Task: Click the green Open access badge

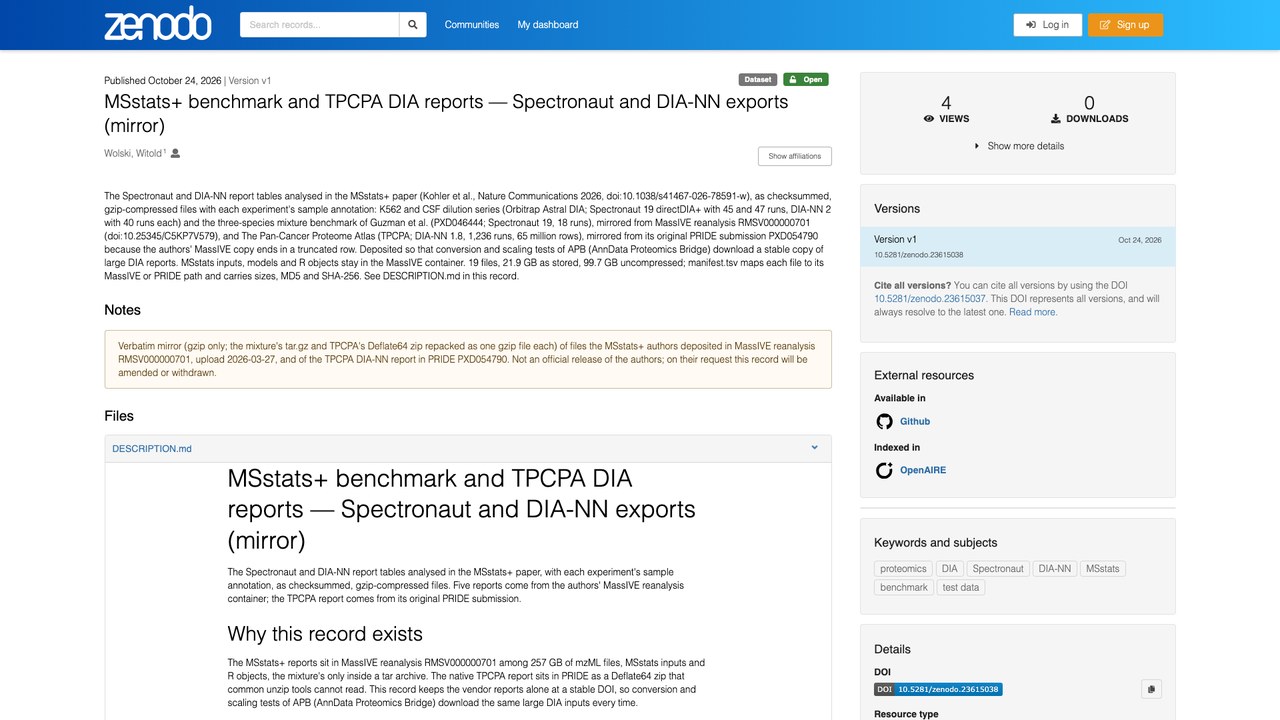Action: (x=805, y=80)
